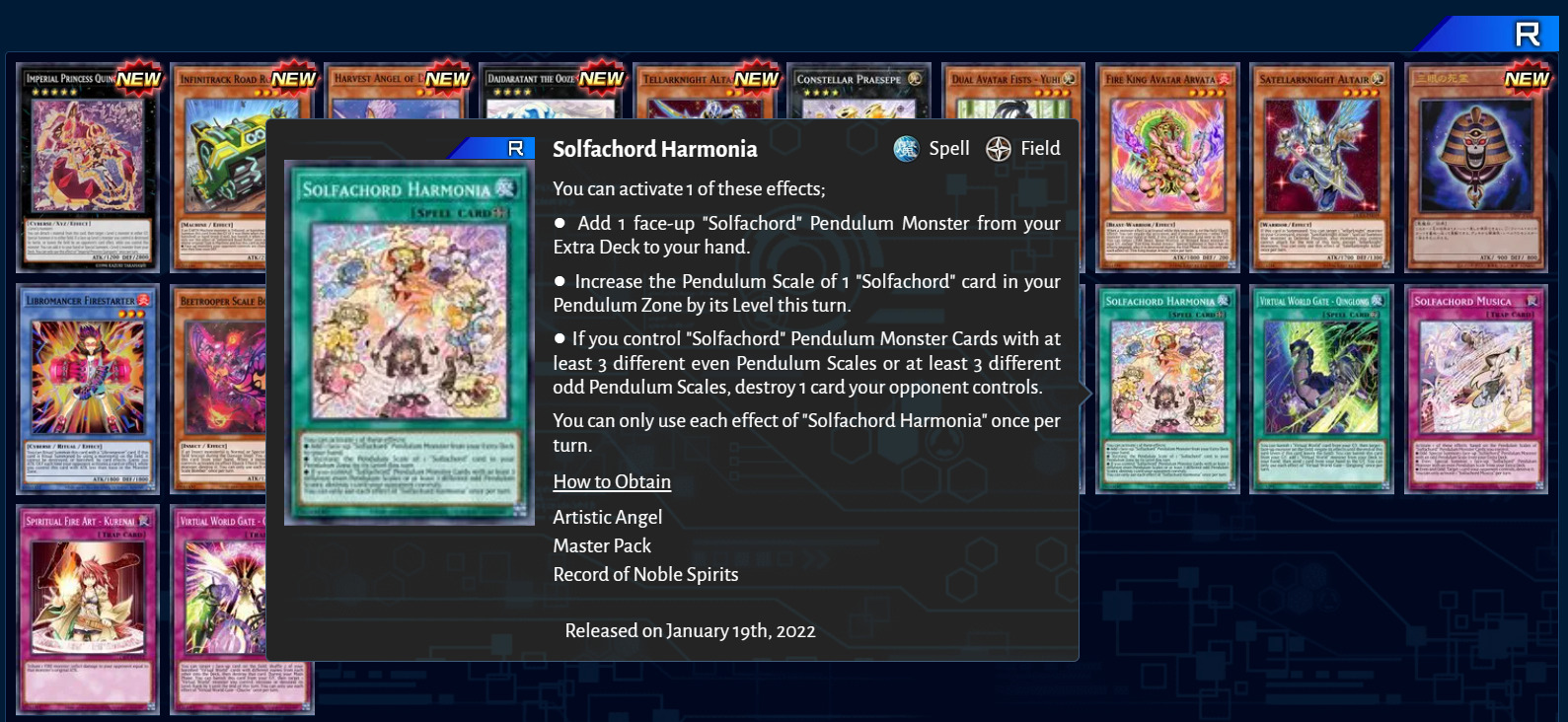Select Artistic Angel pack entry
This screenshot has height=722, width=1568.
(x=608, y=517)
